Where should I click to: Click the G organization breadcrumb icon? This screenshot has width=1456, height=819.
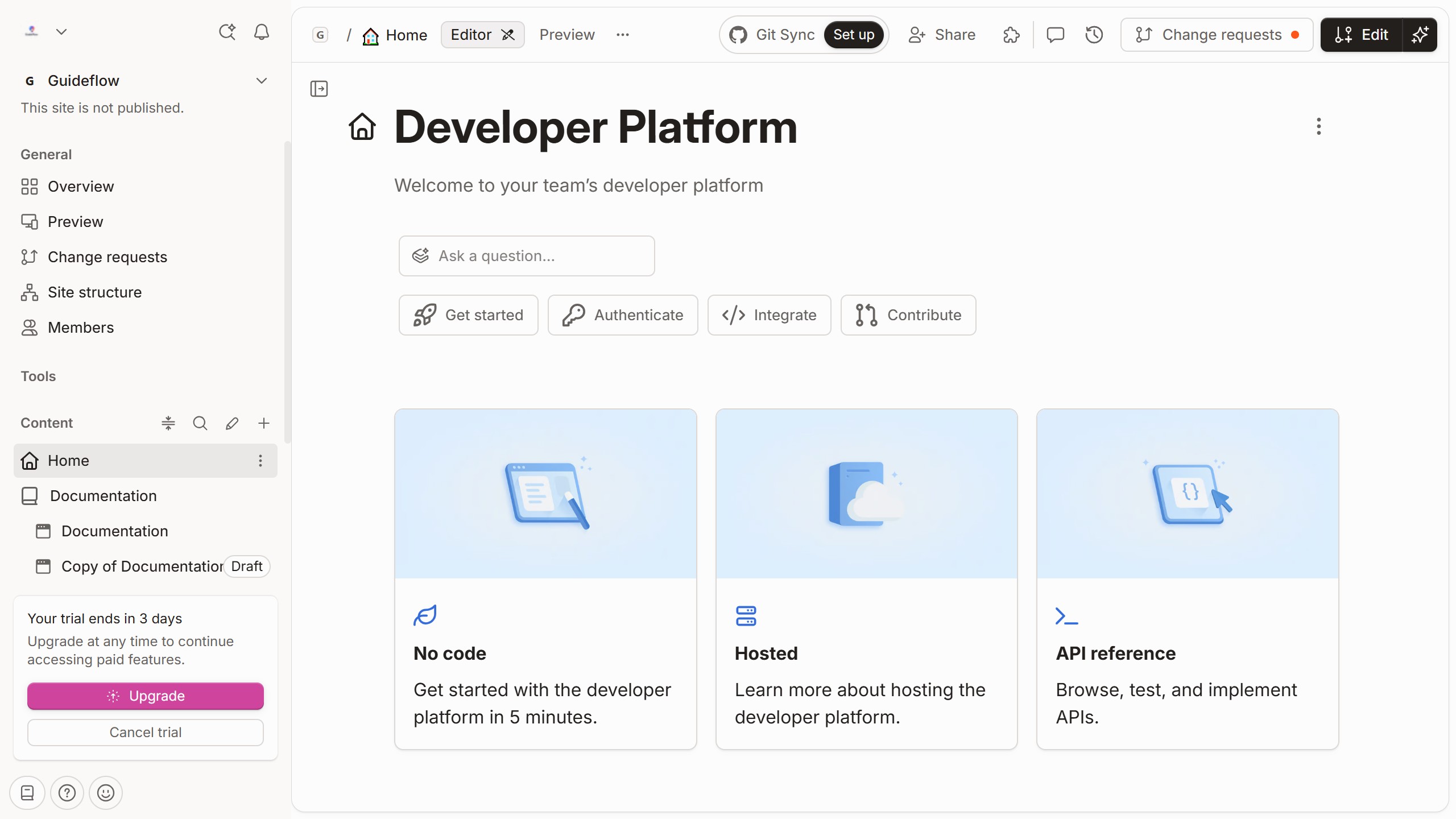pyautogui.click(x=320, y=35)
